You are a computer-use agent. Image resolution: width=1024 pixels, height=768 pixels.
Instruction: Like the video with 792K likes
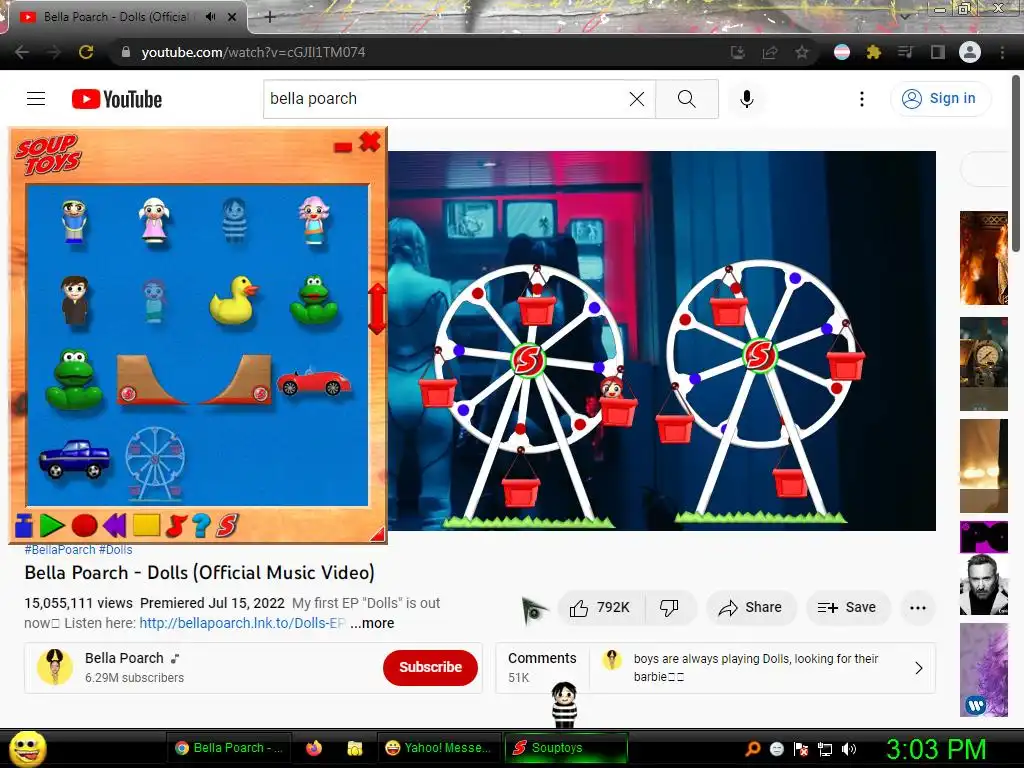(x=601, y=608)
